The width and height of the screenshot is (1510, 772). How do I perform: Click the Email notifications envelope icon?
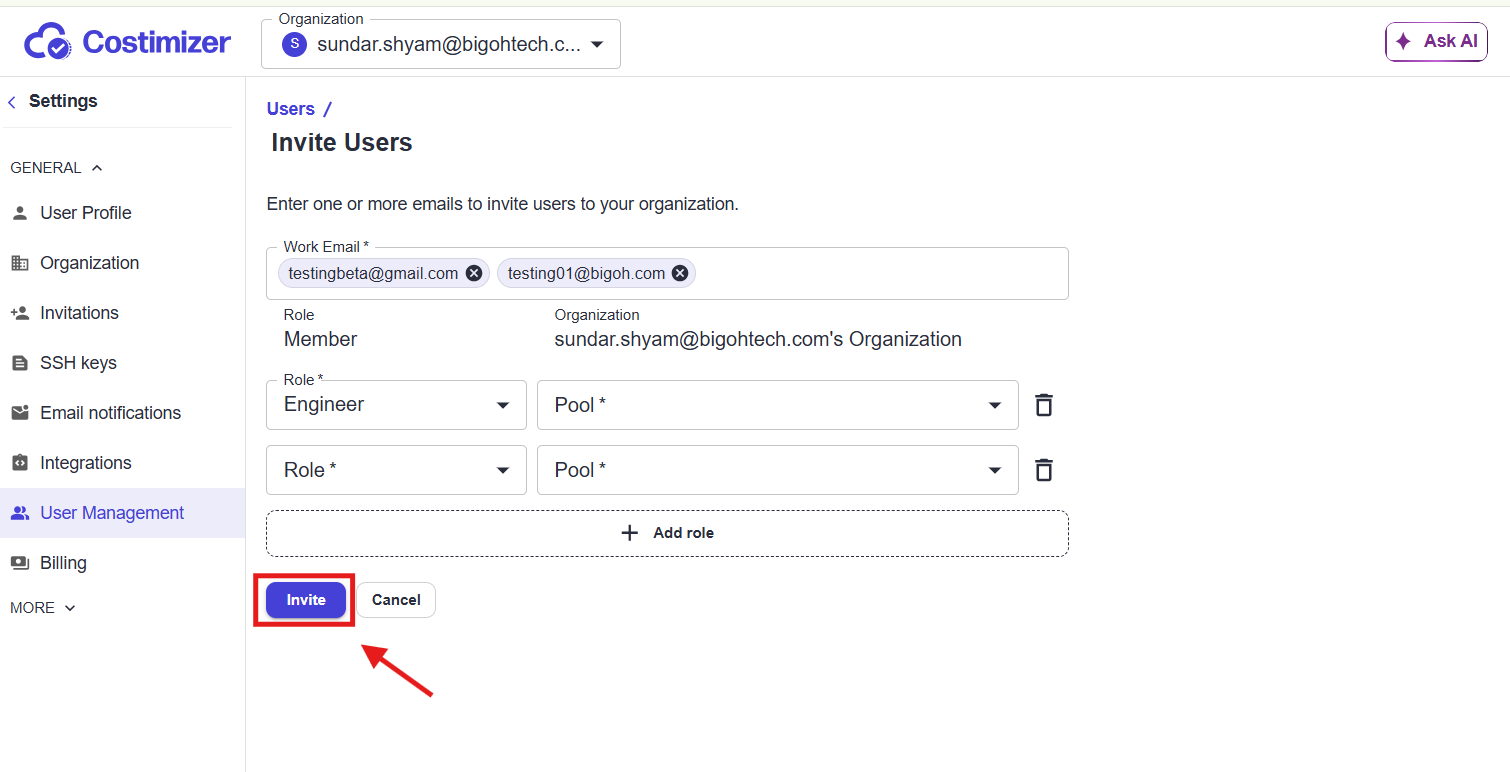point(20,413)
